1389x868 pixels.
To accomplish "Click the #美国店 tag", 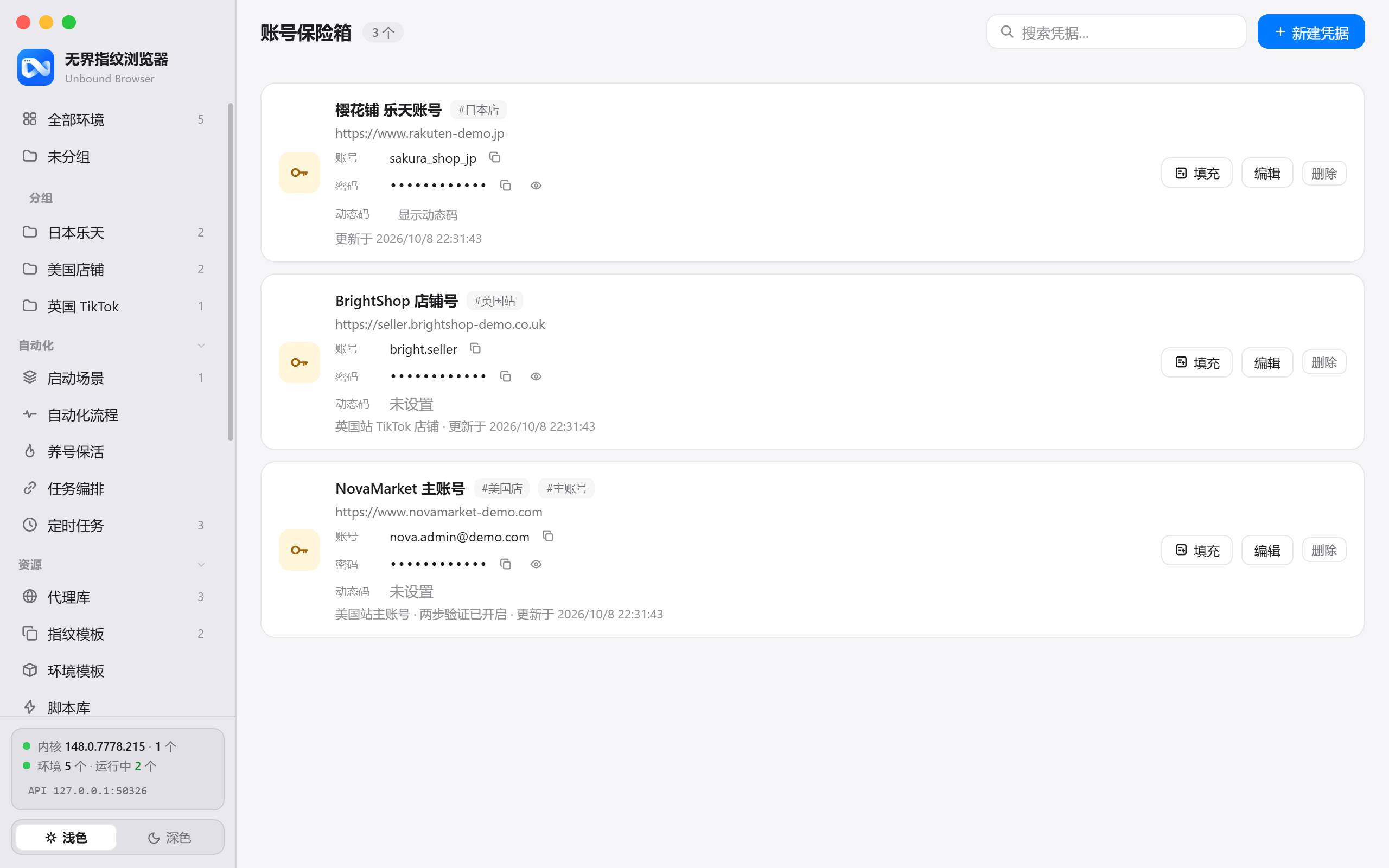I will tap(502, 489).
